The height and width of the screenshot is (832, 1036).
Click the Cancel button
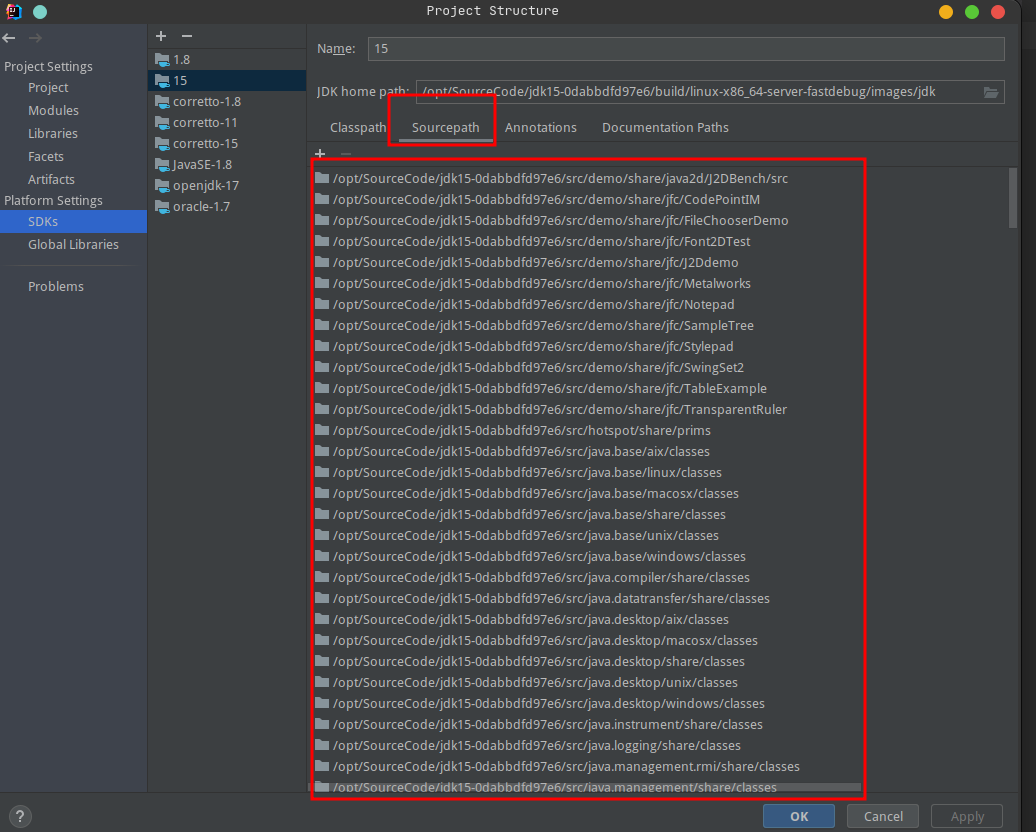(883, 816)
